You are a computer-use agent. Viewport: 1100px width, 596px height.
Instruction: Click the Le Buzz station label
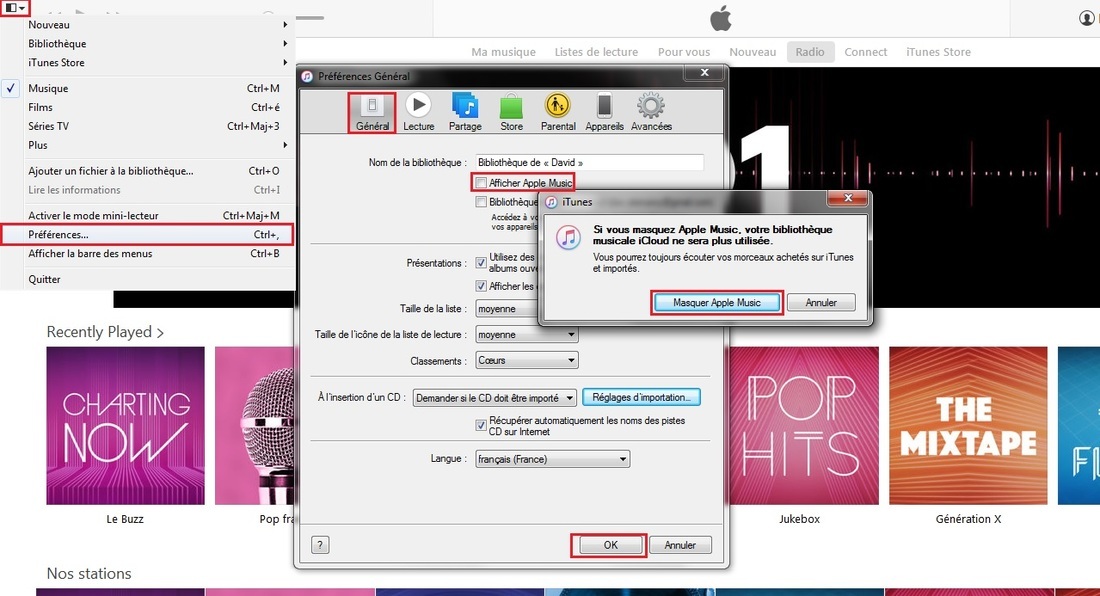point(125,520)
